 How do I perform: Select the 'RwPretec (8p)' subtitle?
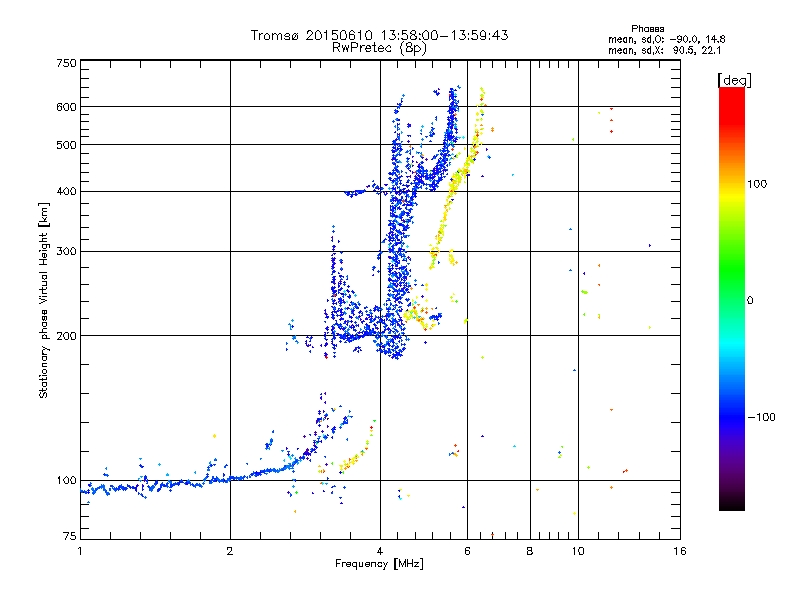click(x=379, y=48)
